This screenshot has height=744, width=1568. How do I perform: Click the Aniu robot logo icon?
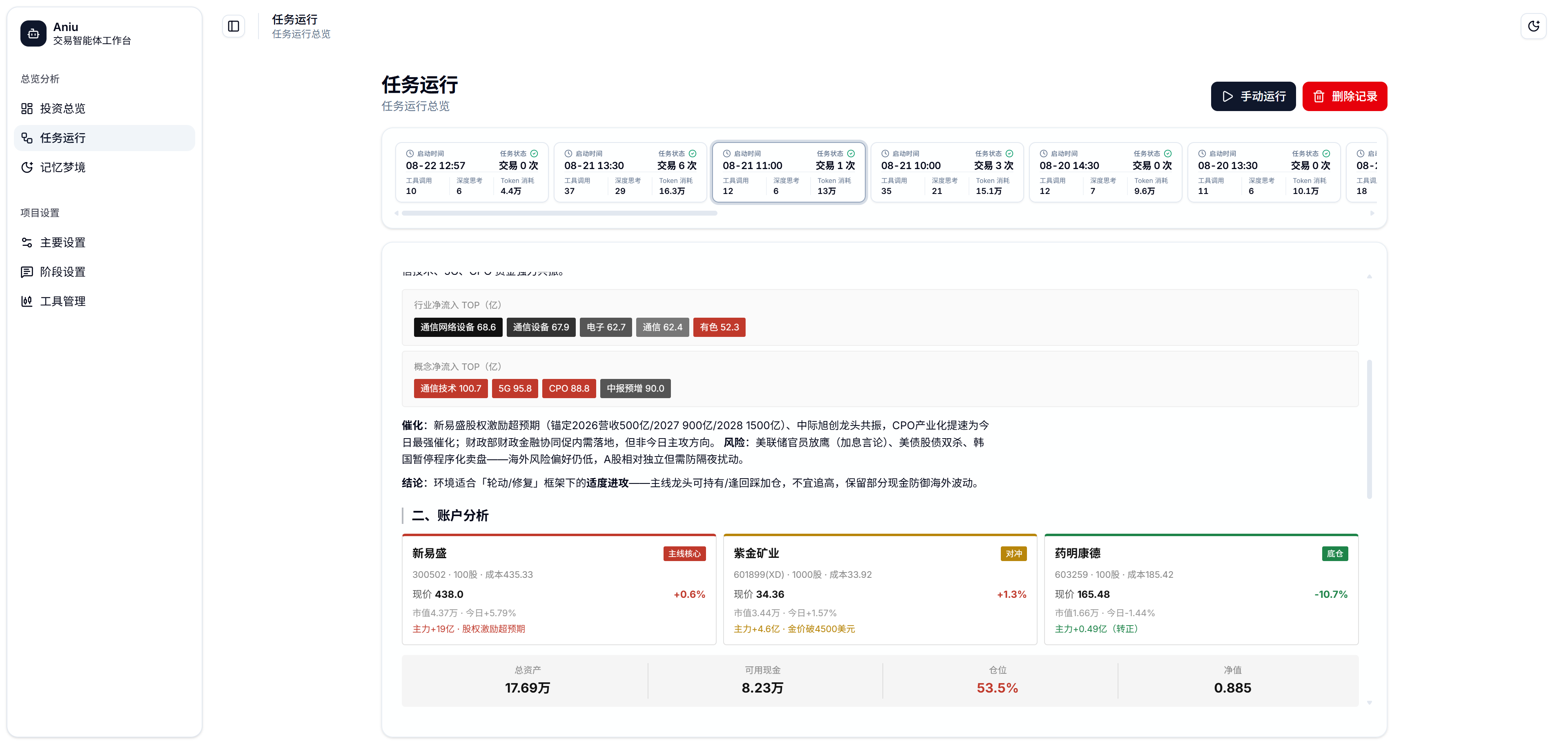[33, 33]
